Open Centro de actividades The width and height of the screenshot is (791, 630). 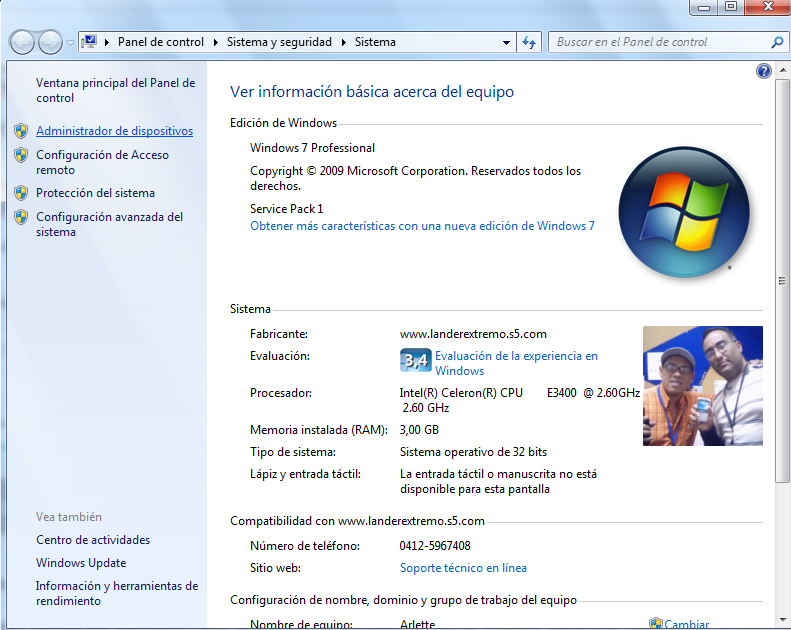point(93,540)
